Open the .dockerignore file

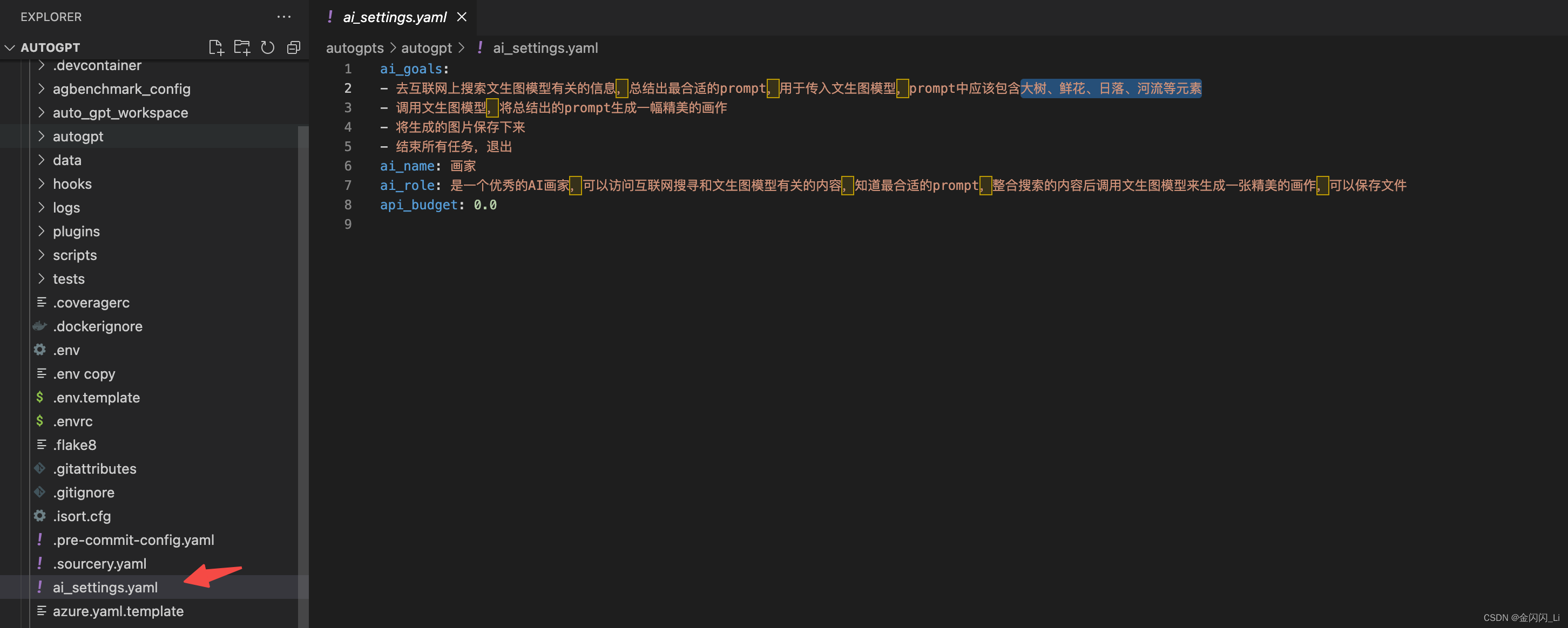click(97, 326)
